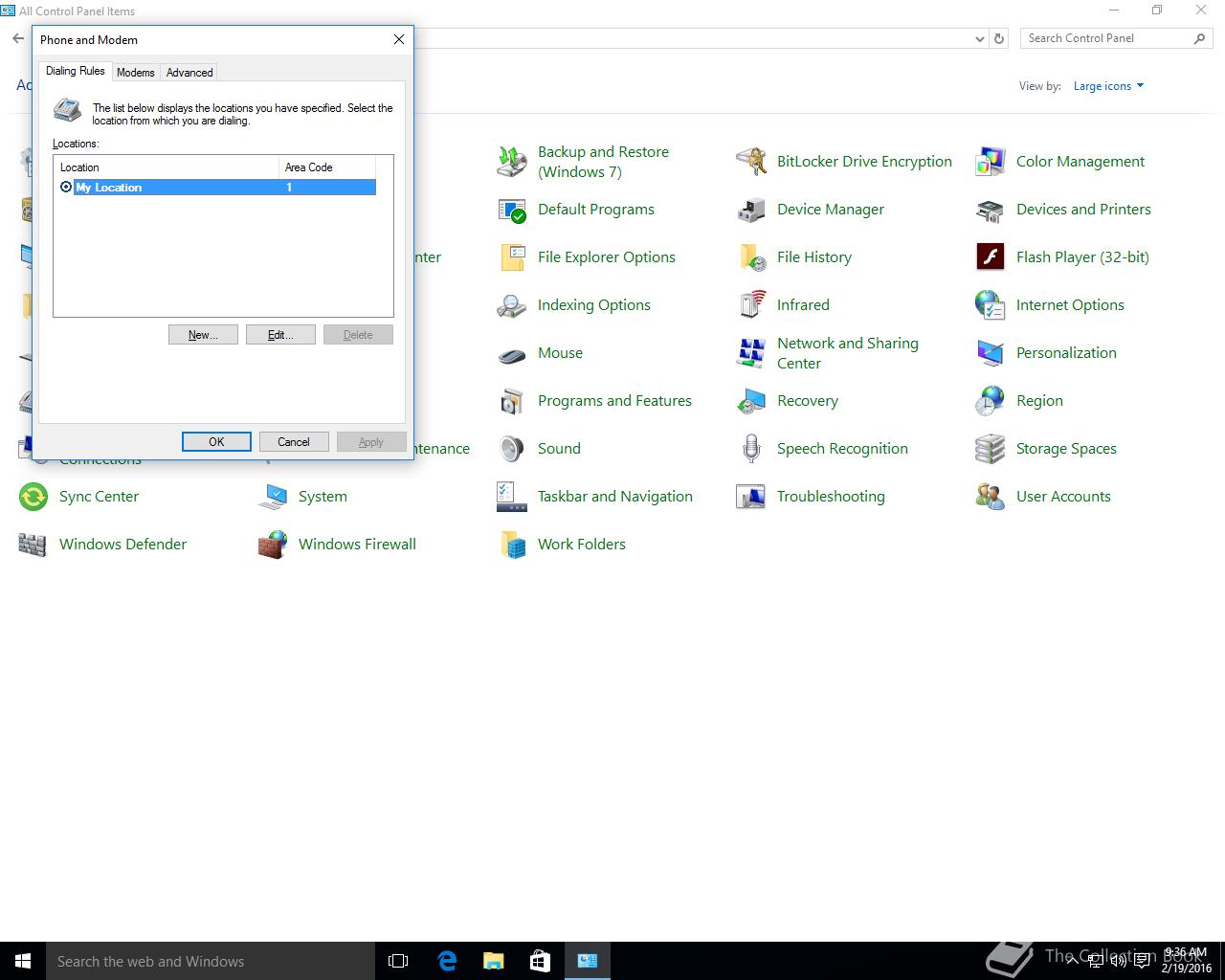Screen dimensions: 1225x980
Task: Select My Location radio button
Action: (66, 187)
